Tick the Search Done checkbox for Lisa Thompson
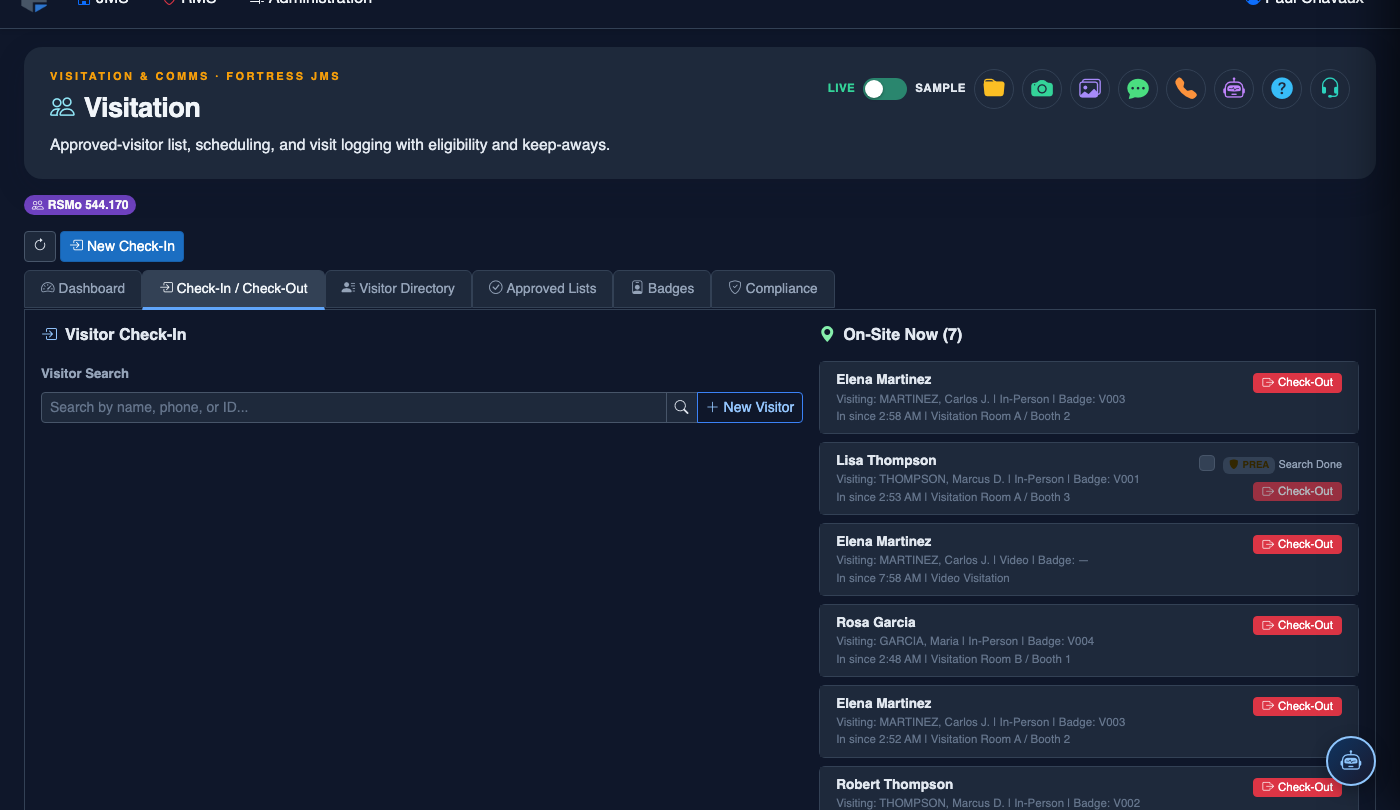 pyautogui.click(x=1207, y=463)
